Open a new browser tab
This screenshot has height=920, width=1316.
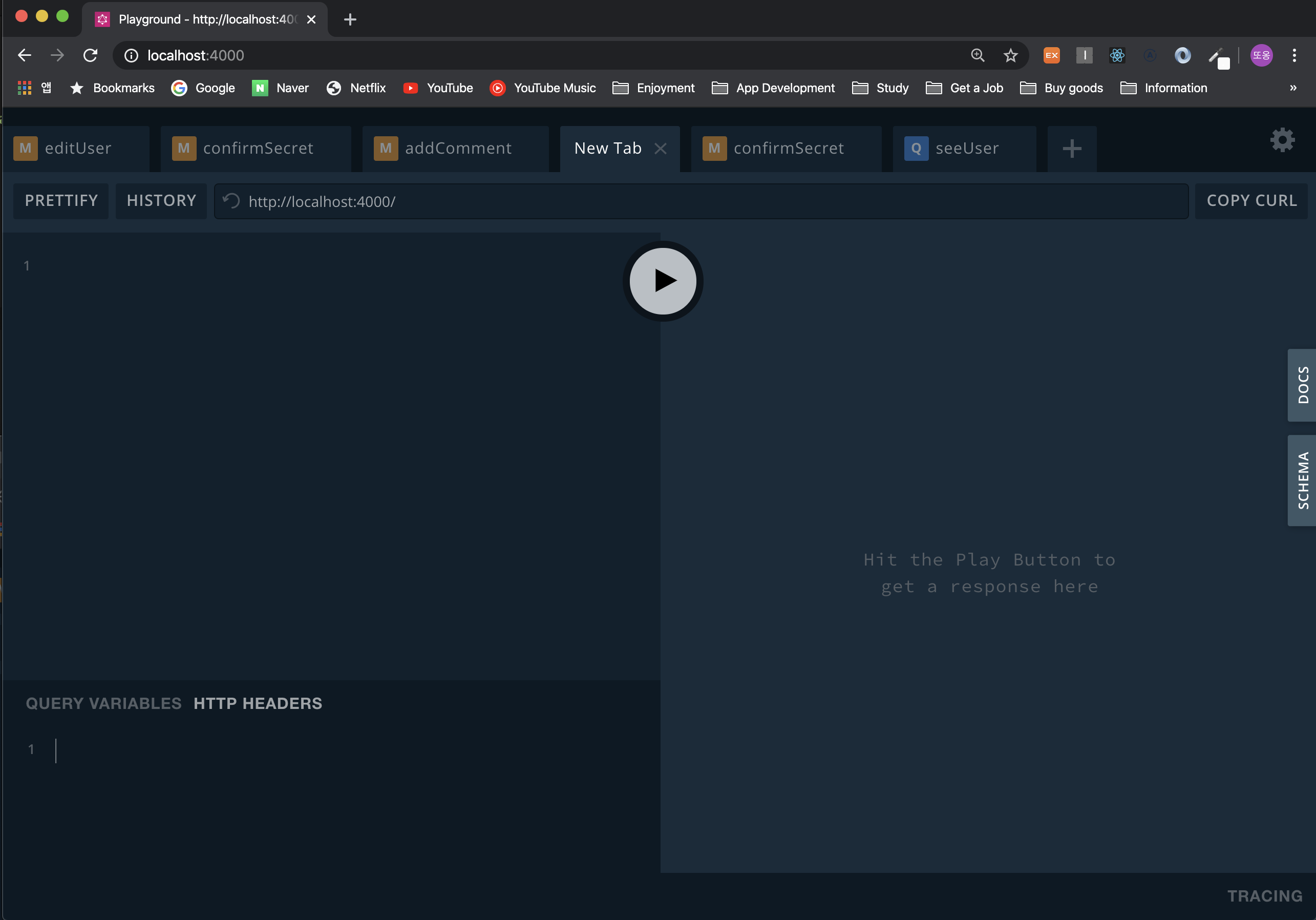coord(350,19)
